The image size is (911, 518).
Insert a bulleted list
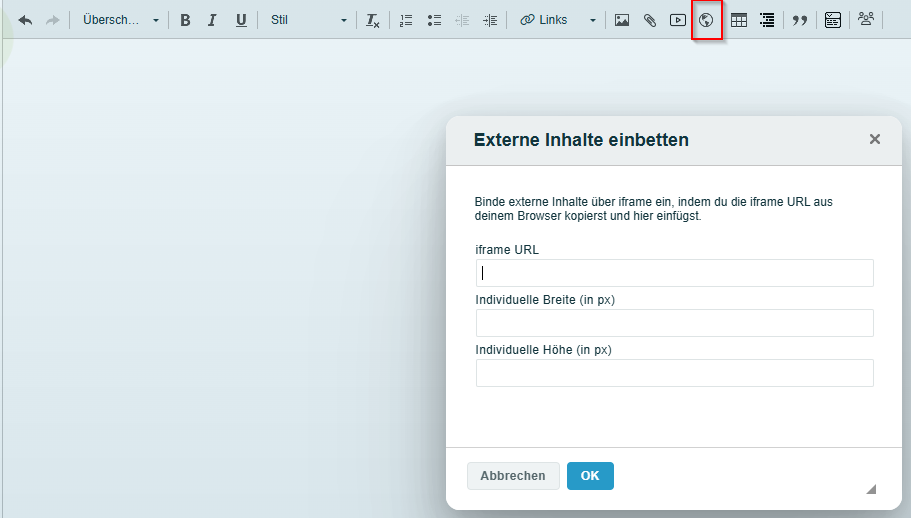434,20
